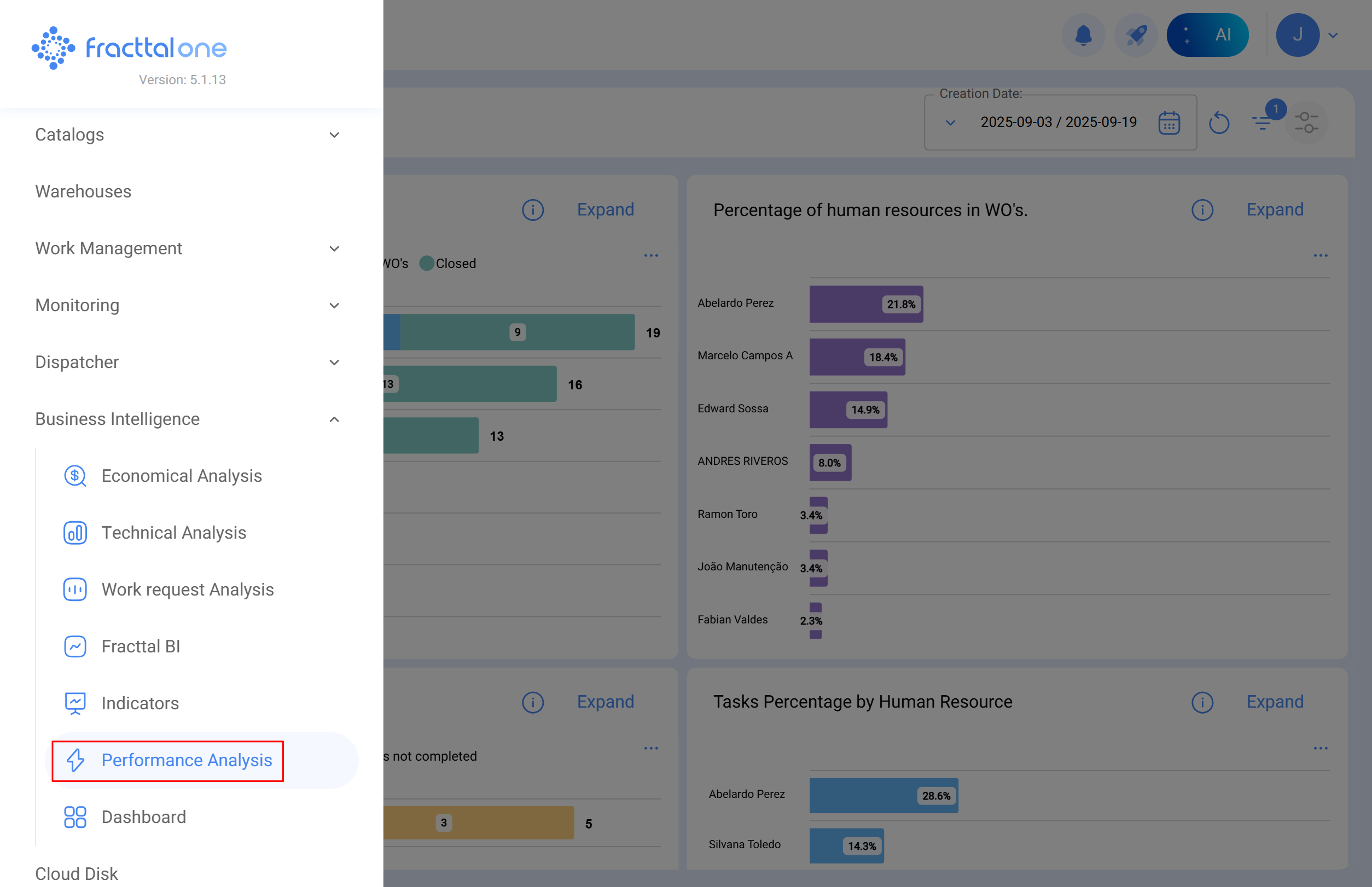Open the sliders settings icon

[x=1306, y=122]
